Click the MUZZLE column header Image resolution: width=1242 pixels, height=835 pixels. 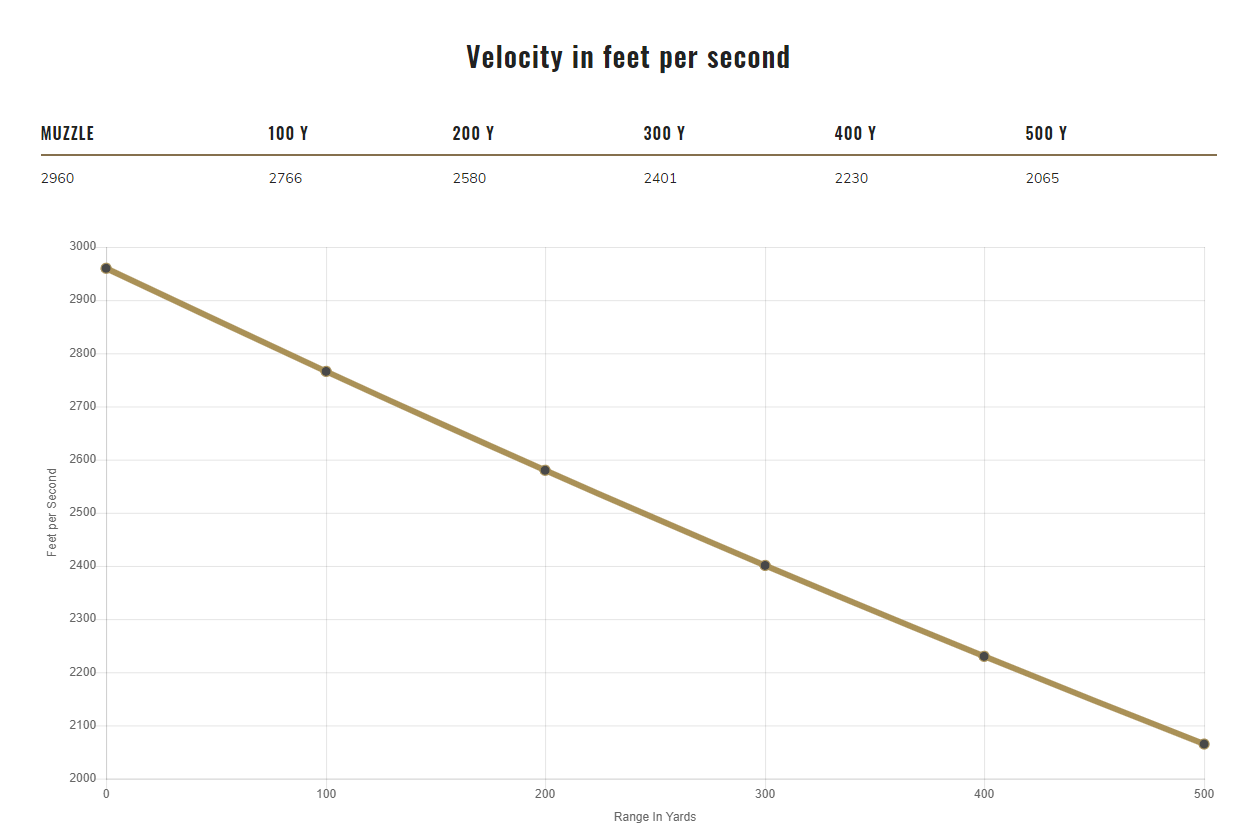pos(67,133)
